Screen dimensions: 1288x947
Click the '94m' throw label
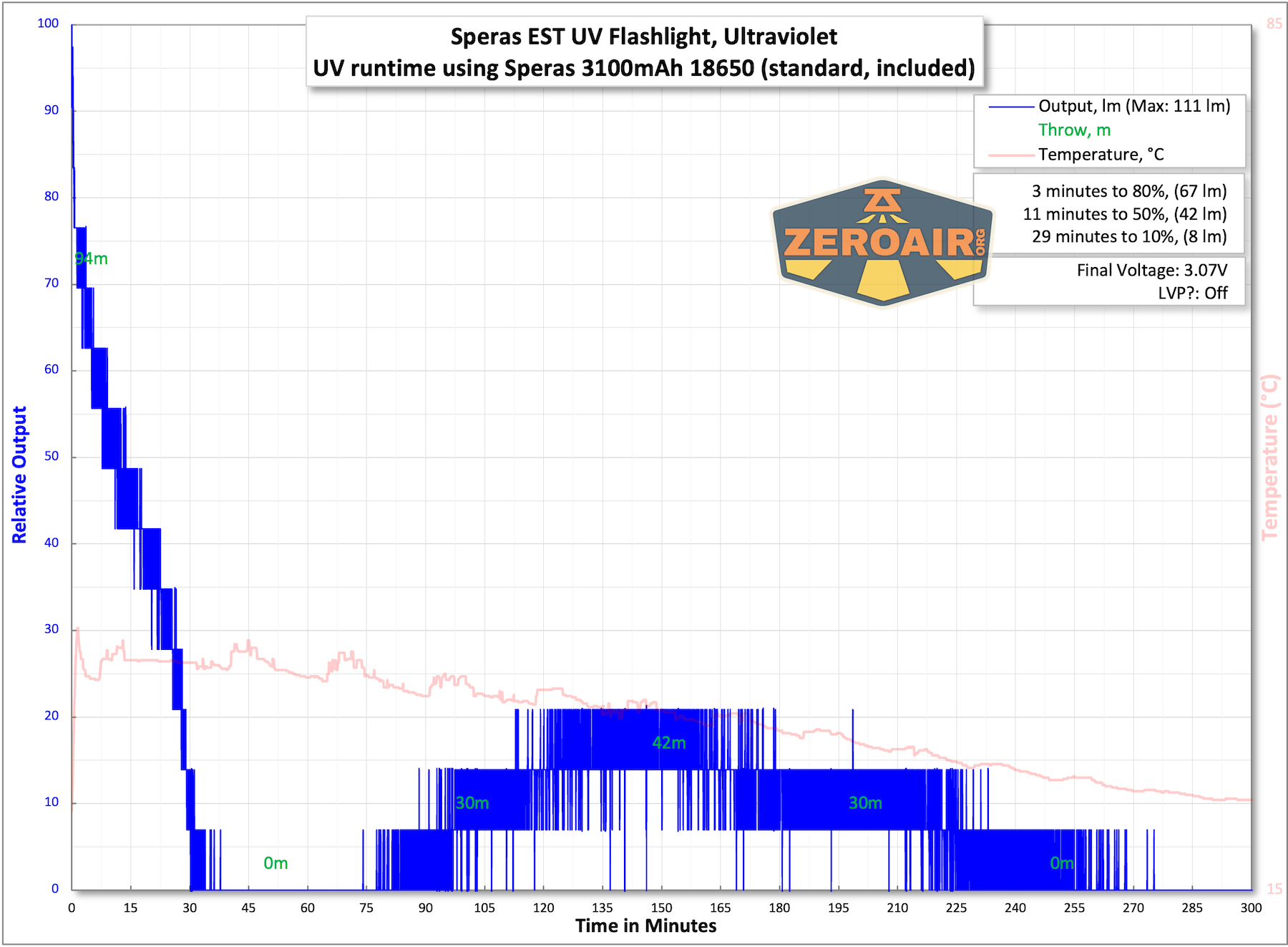[92, 258]
